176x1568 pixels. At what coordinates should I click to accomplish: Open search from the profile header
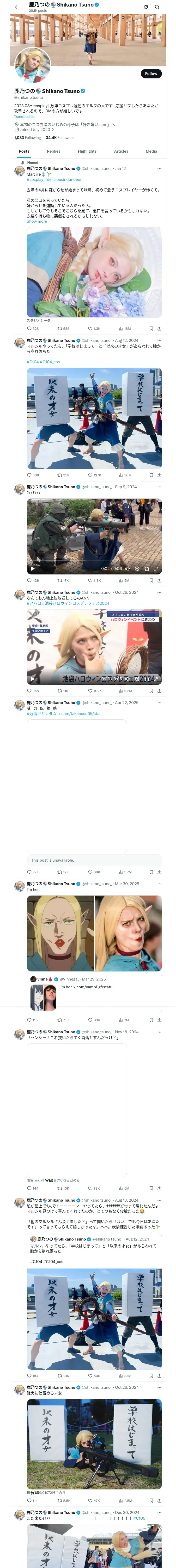[157, 7]
